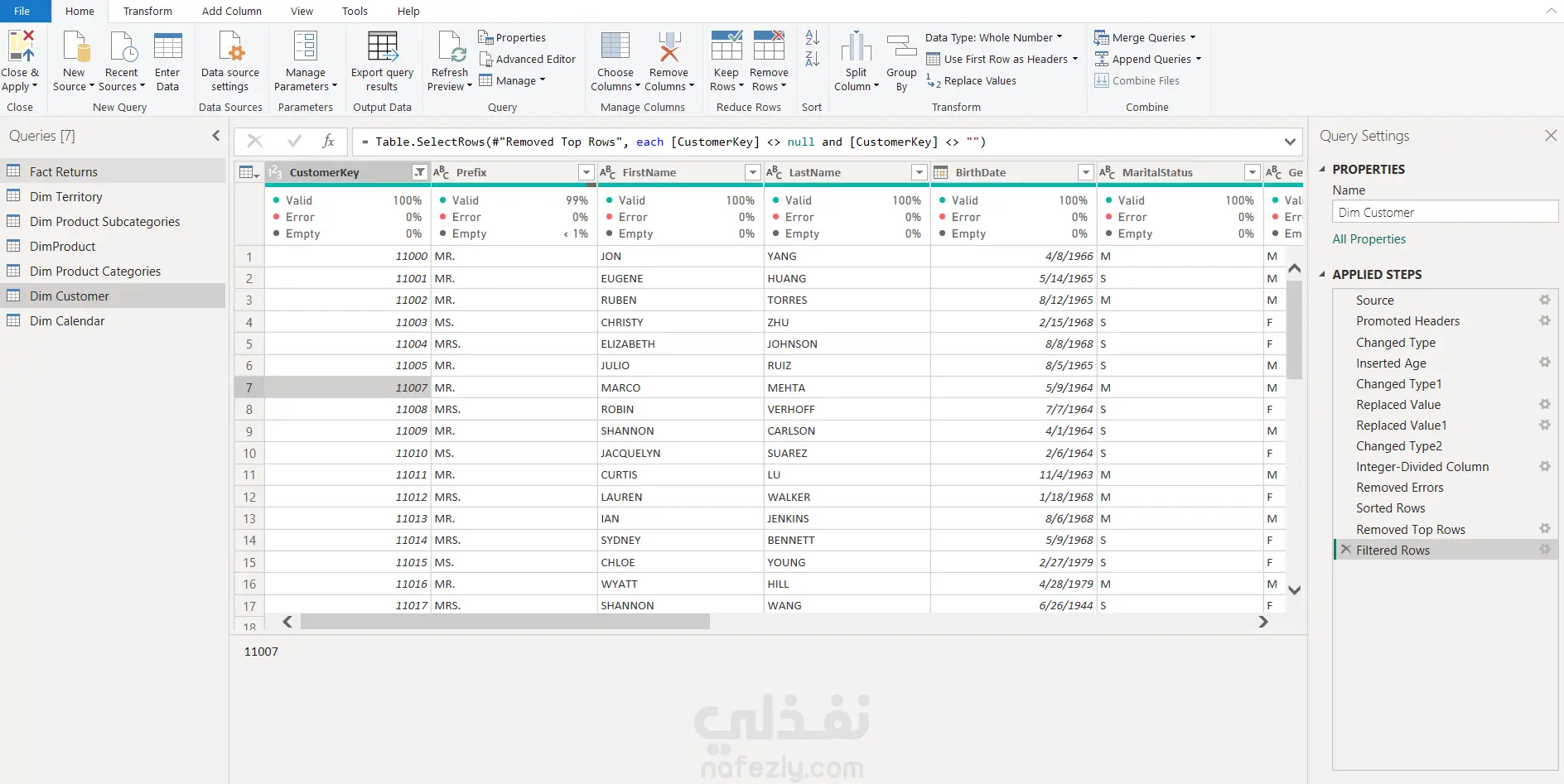Open query Properties
The image size is (1564, 784).
(512, 37)
